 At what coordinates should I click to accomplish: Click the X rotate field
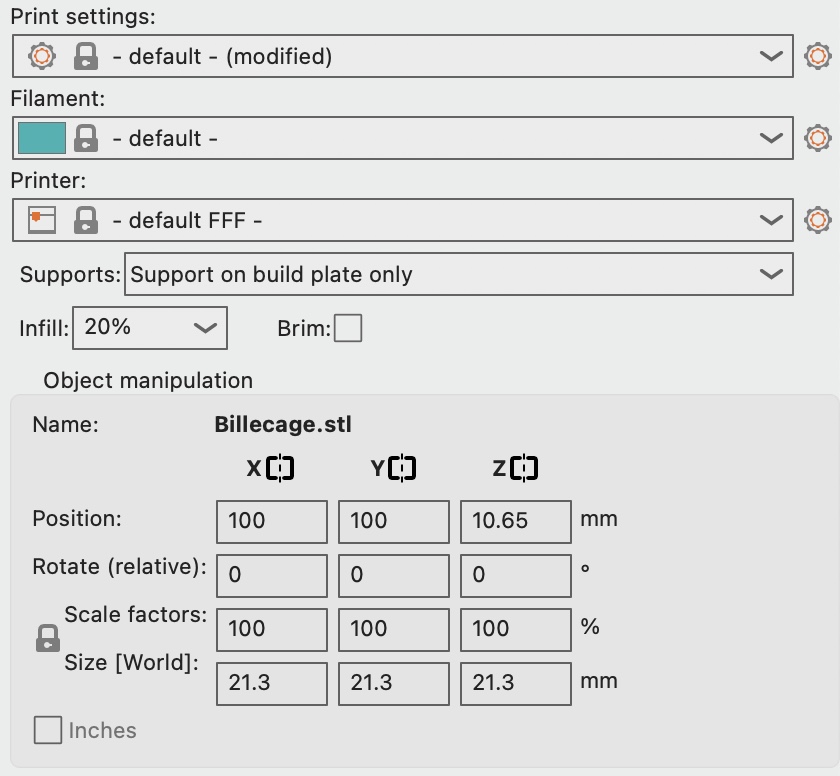point(271,575)
